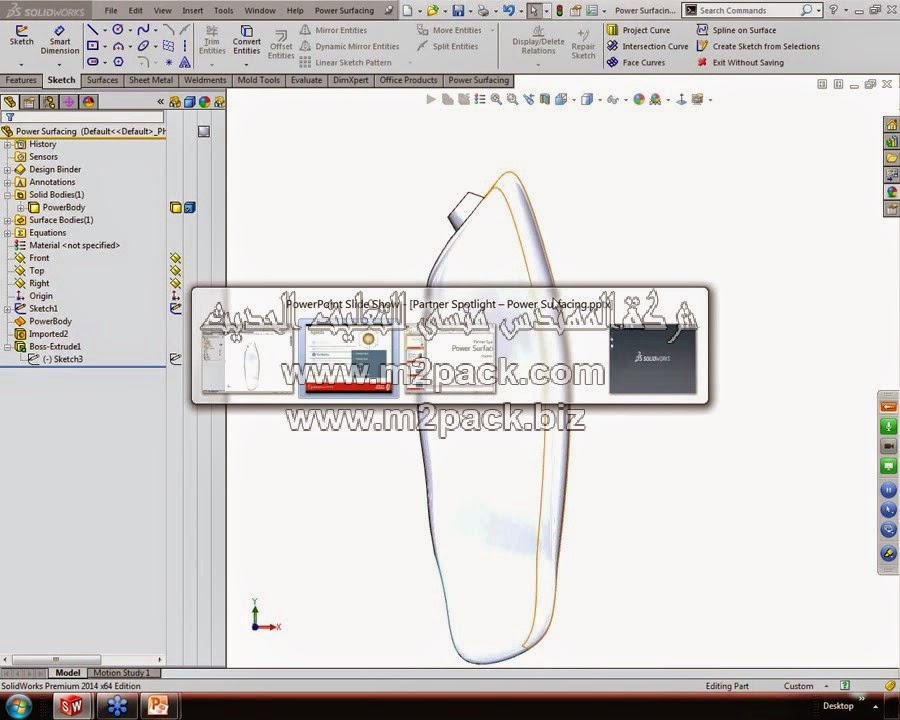Expand the History tree node
900x720 pixels.
tap(7, 145)
